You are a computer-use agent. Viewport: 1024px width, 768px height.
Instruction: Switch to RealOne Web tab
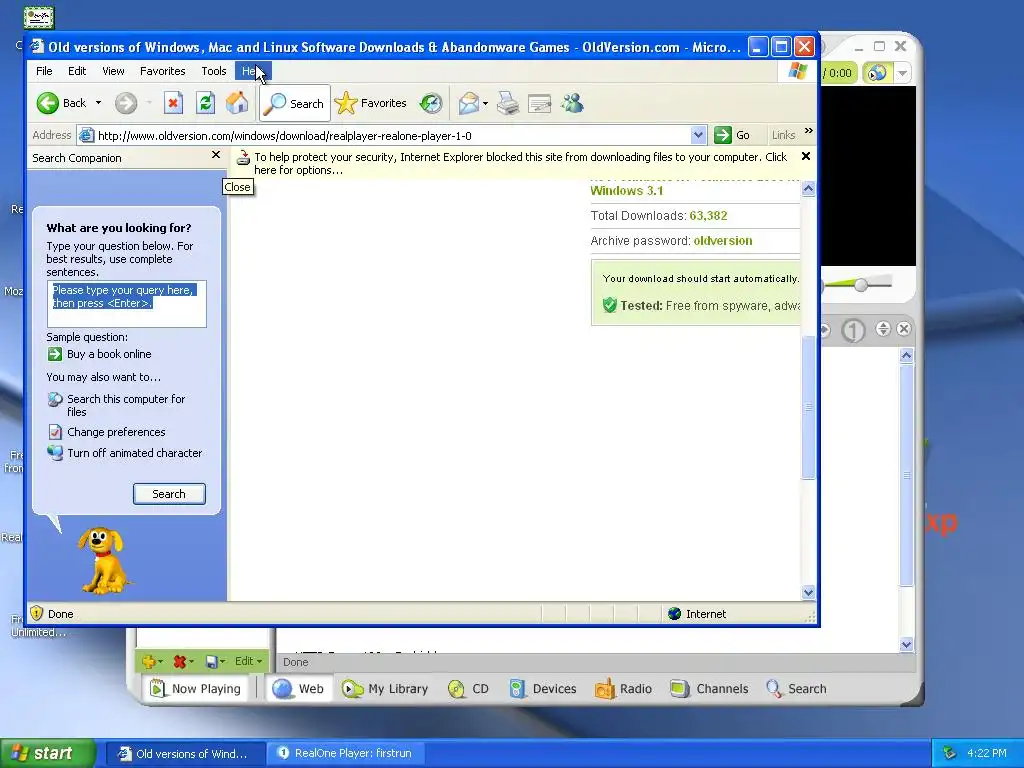(298, 688)
